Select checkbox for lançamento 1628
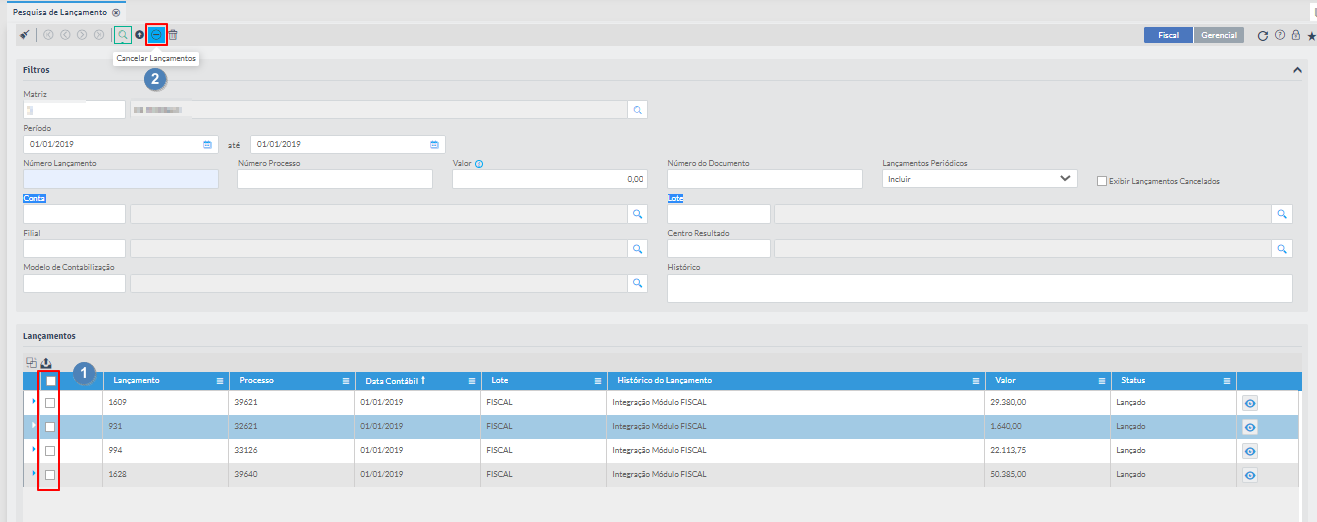Screen dimensions: 1317x522 [x=50, y=475]
